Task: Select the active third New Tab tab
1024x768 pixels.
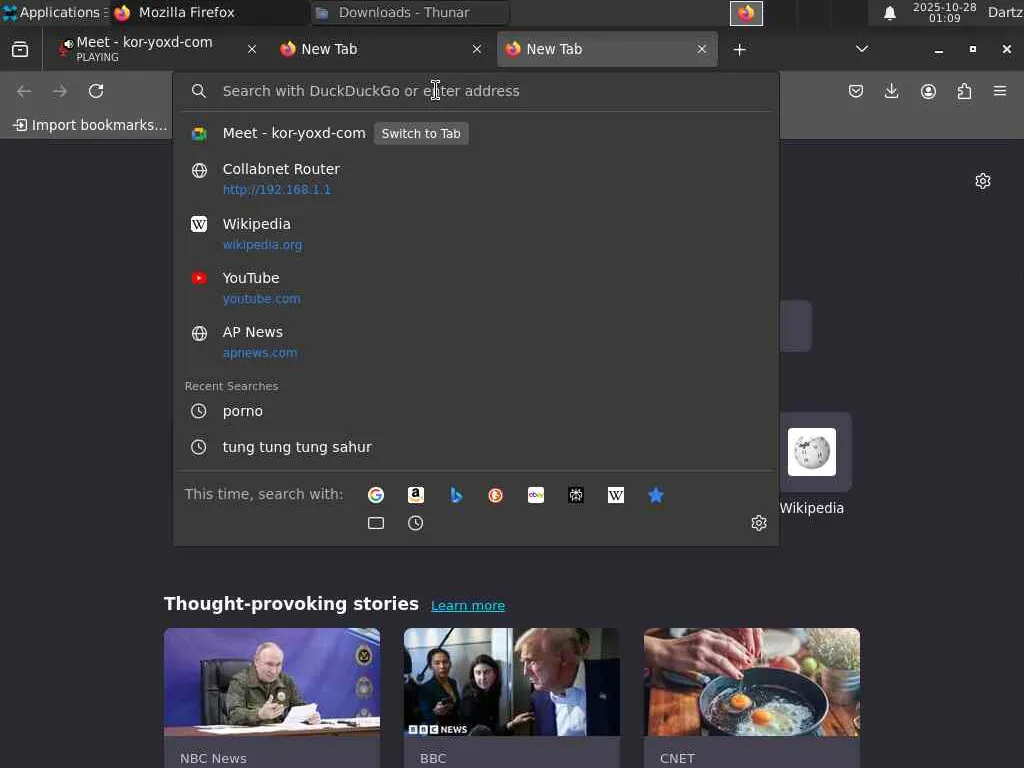Action: [x=607, y=49]
